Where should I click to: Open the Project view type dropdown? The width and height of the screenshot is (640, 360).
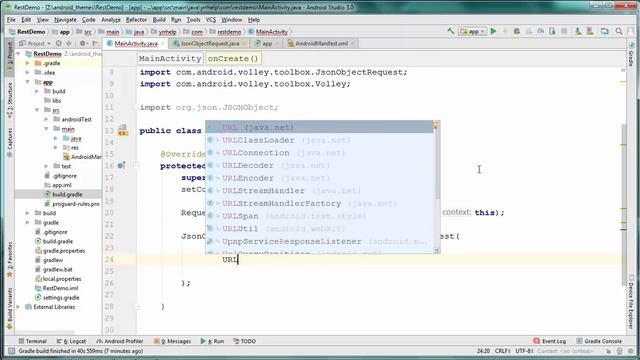pos(35,43)
